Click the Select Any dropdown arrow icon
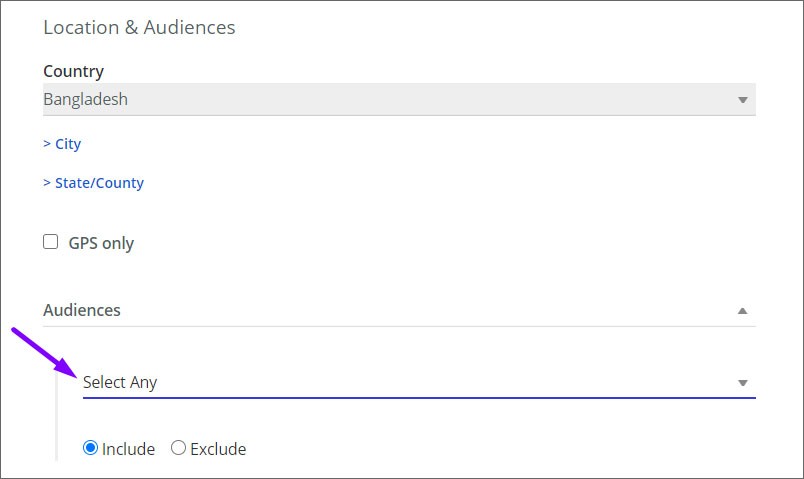Viewport: 804px width, 479px height. [742, 383]
